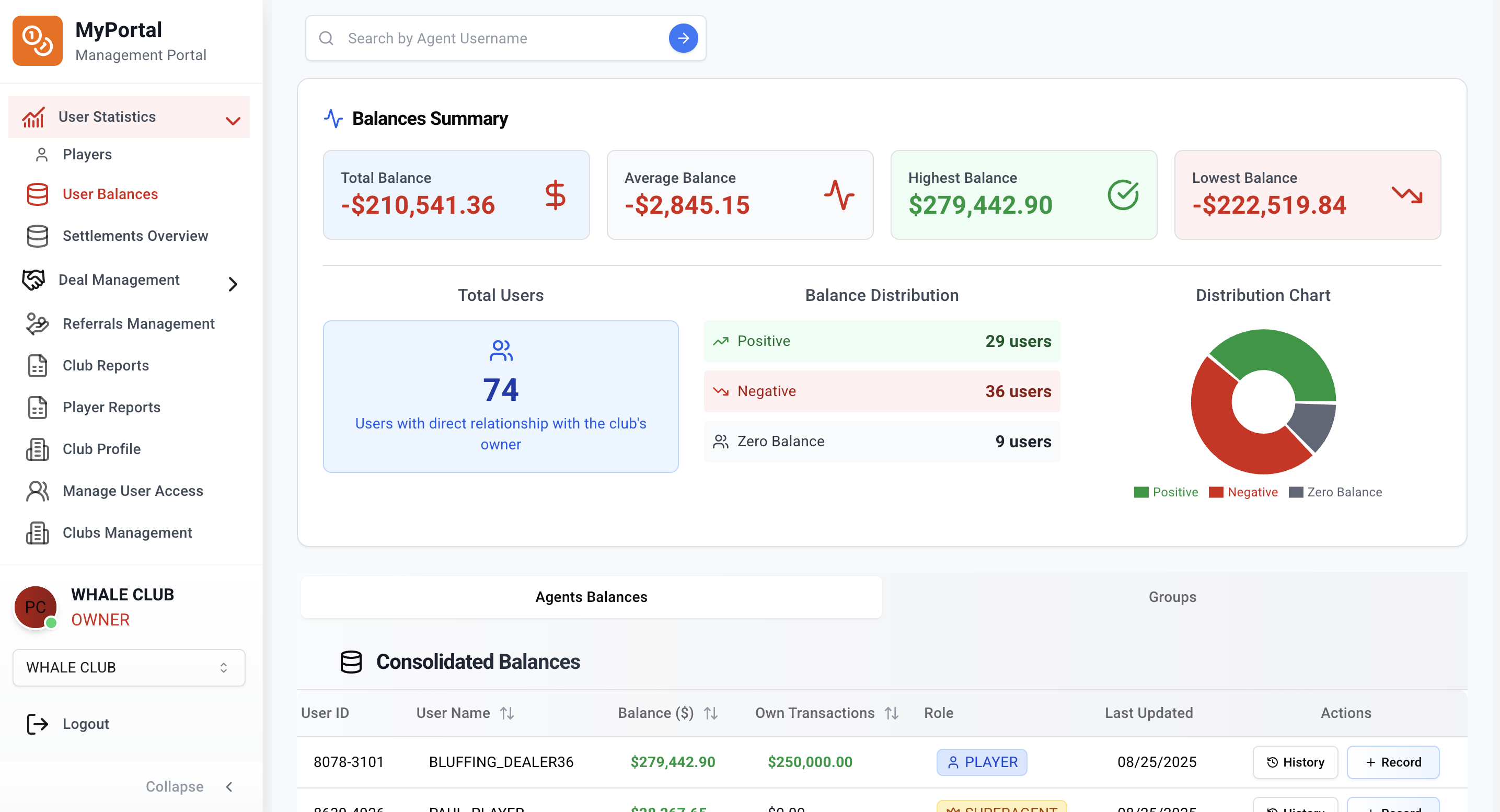
Task: Click the Positive row trending-up icon
Action: [720, 341]
